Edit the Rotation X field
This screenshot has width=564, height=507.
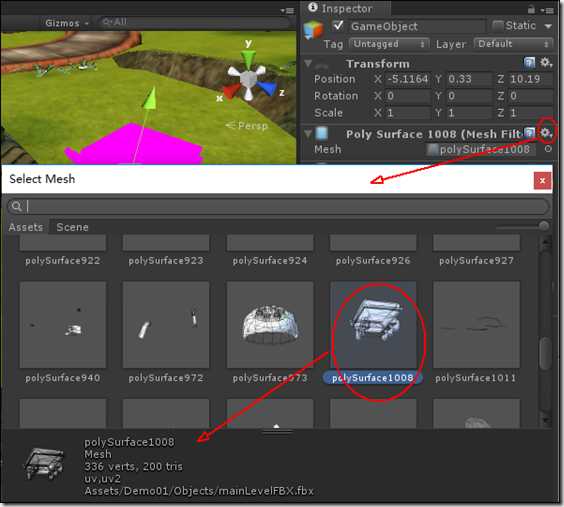pyautogui.click(x=408, y=96)
